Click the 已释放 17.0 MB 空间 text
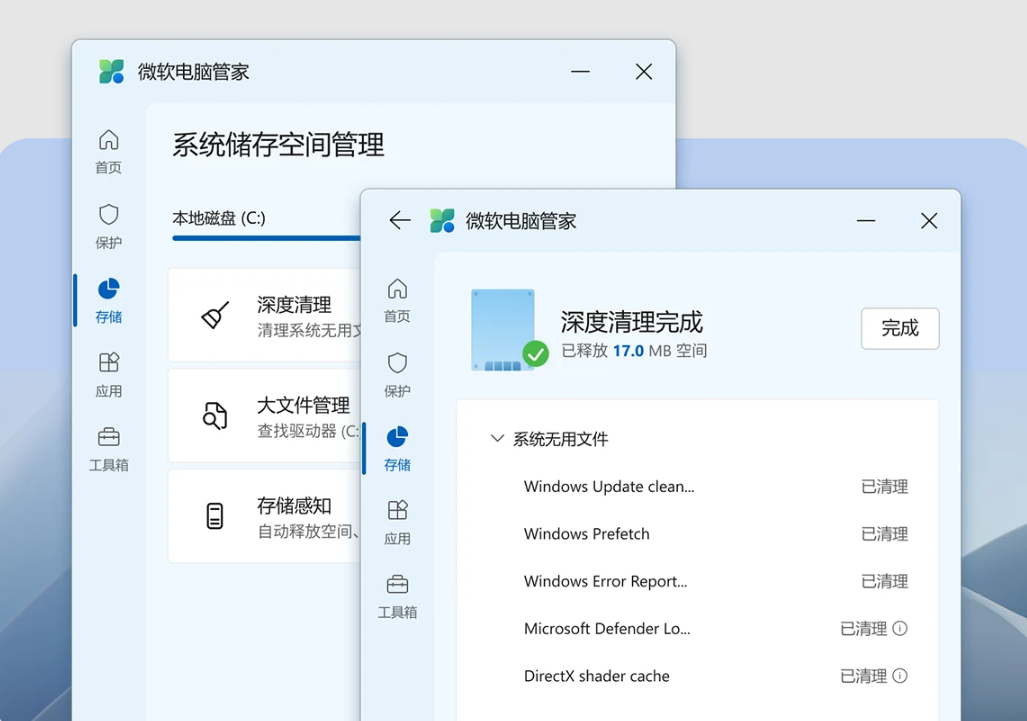The image size is (1027, 721). pyautogui.click(x=634, y=351)
